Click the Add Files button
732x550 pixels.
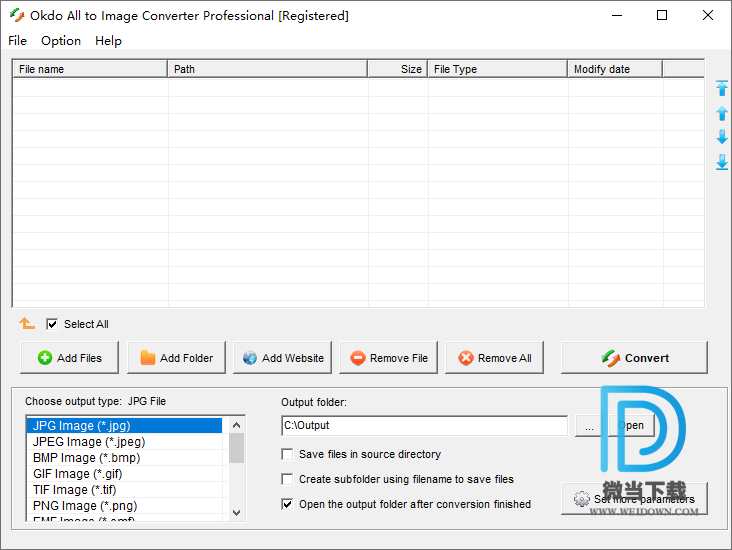tap(70, 358)
